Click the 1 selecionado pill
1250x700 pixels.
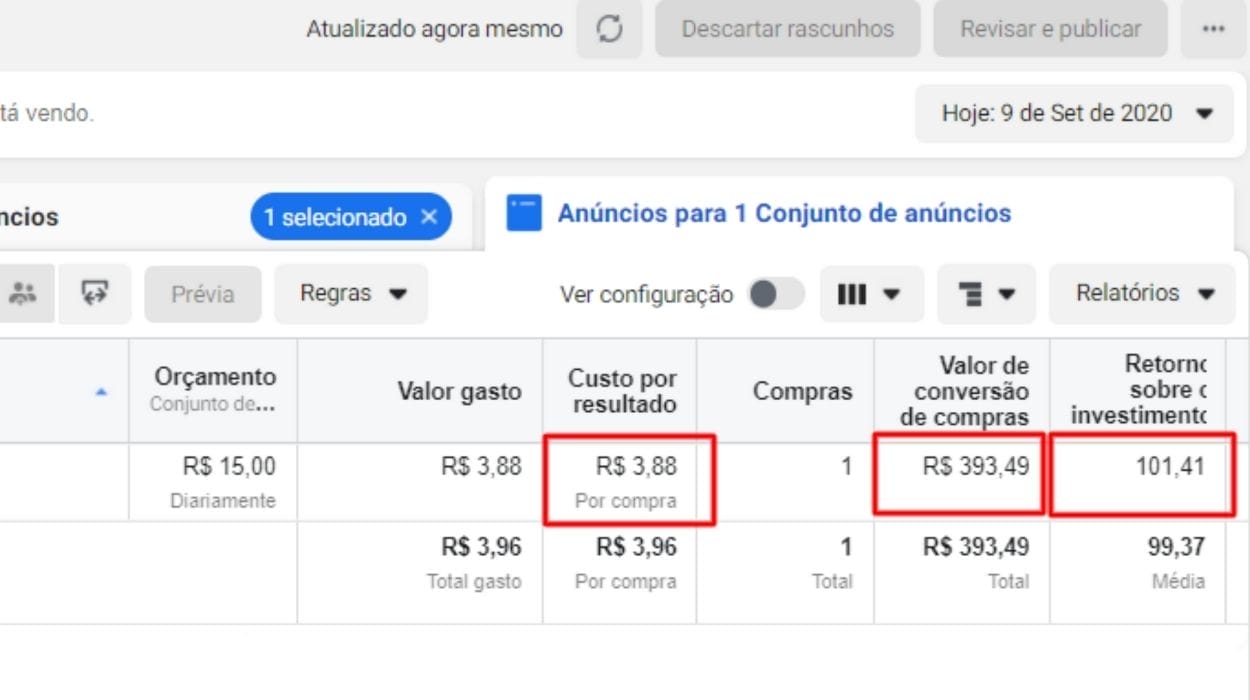[335, 217]
